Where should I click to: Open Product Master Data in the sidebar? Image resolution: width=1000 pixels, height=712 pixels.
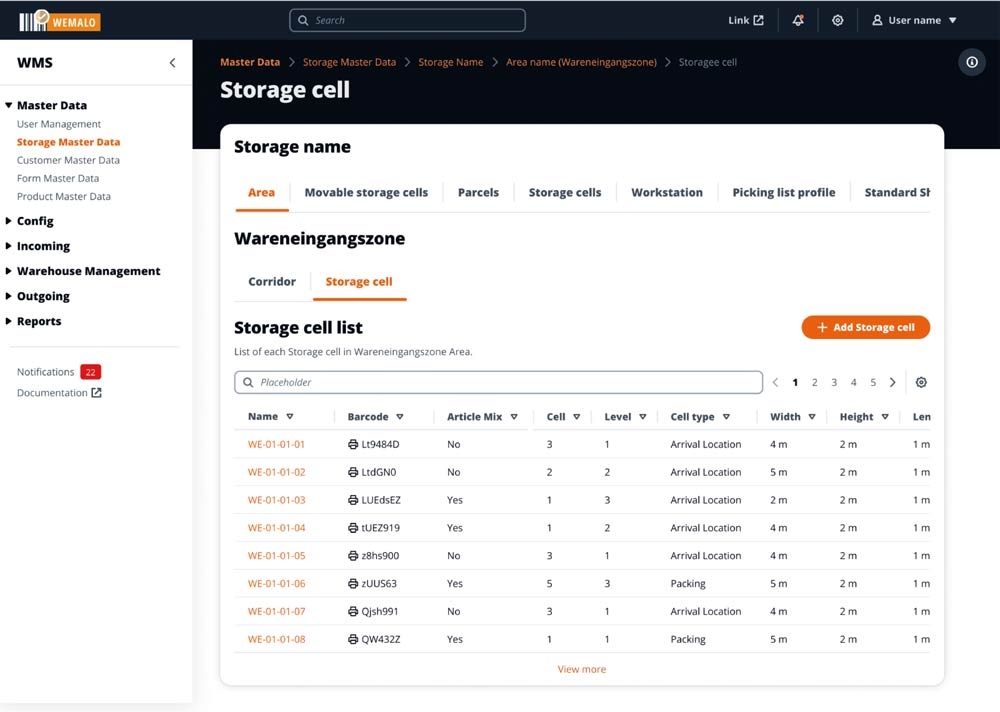pyautogui.click(x=64, y=197)
